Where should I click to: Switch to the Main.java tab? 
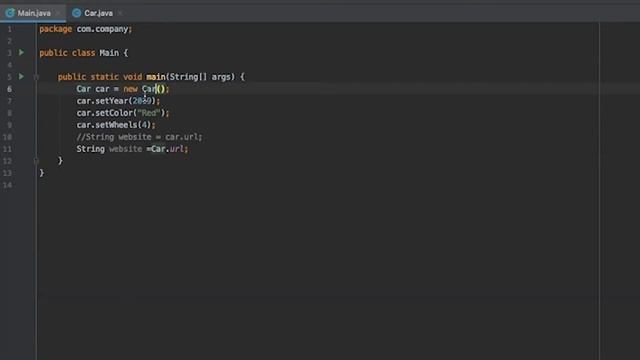(33, 13)
